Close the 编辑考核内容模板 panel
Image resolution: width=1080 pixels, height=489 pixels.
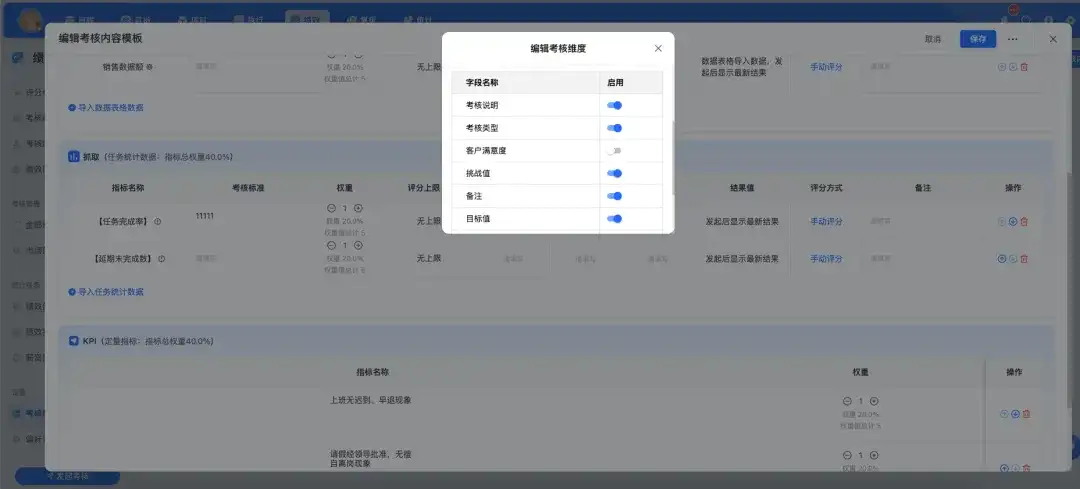[x=1053, y=39]
